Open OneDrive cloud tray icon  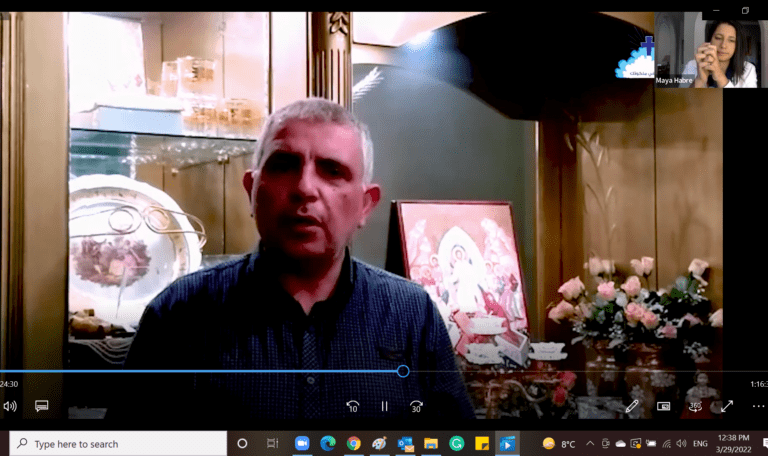621,444
